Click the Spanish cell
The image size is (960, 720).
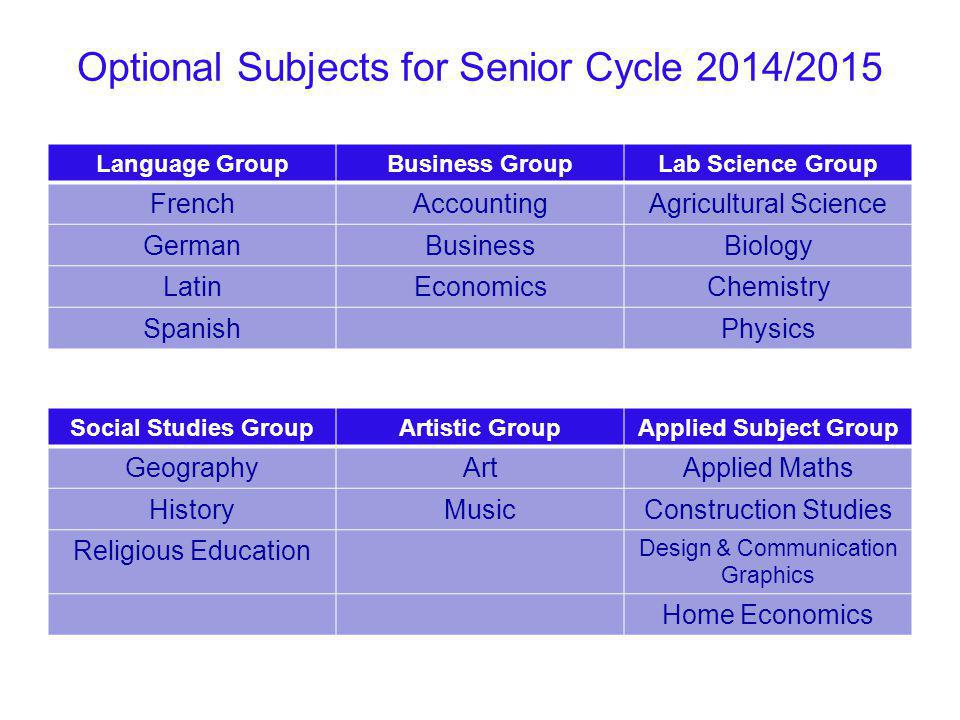192,328
